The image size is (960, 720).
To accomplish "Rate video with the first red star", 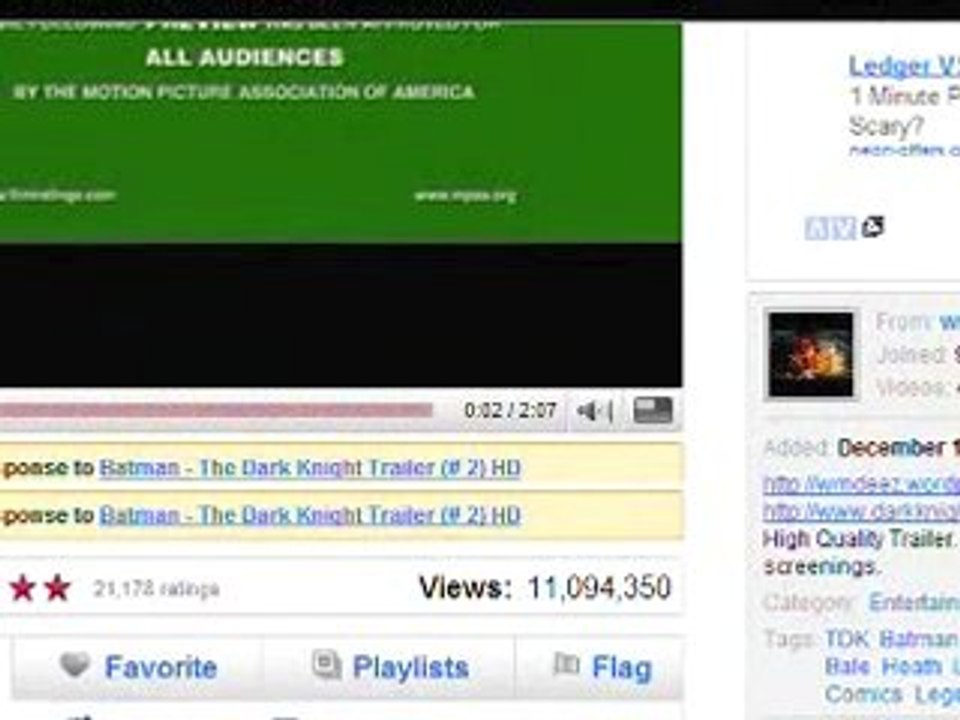I will (23, 588).
